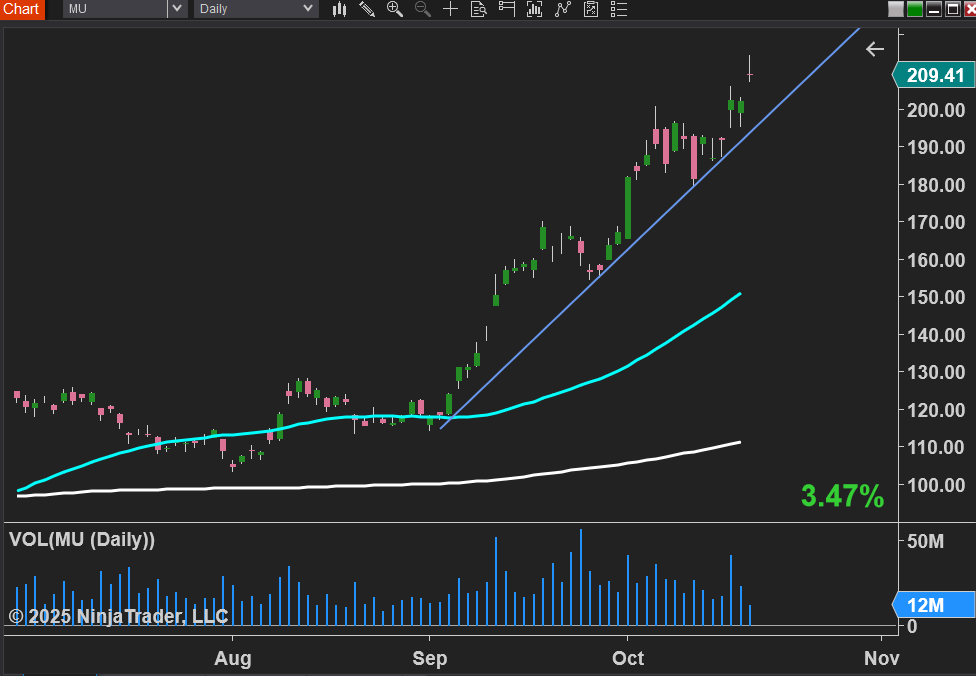
Task: Click the chart trader flag-shaped icon
Action: point(507,9)
